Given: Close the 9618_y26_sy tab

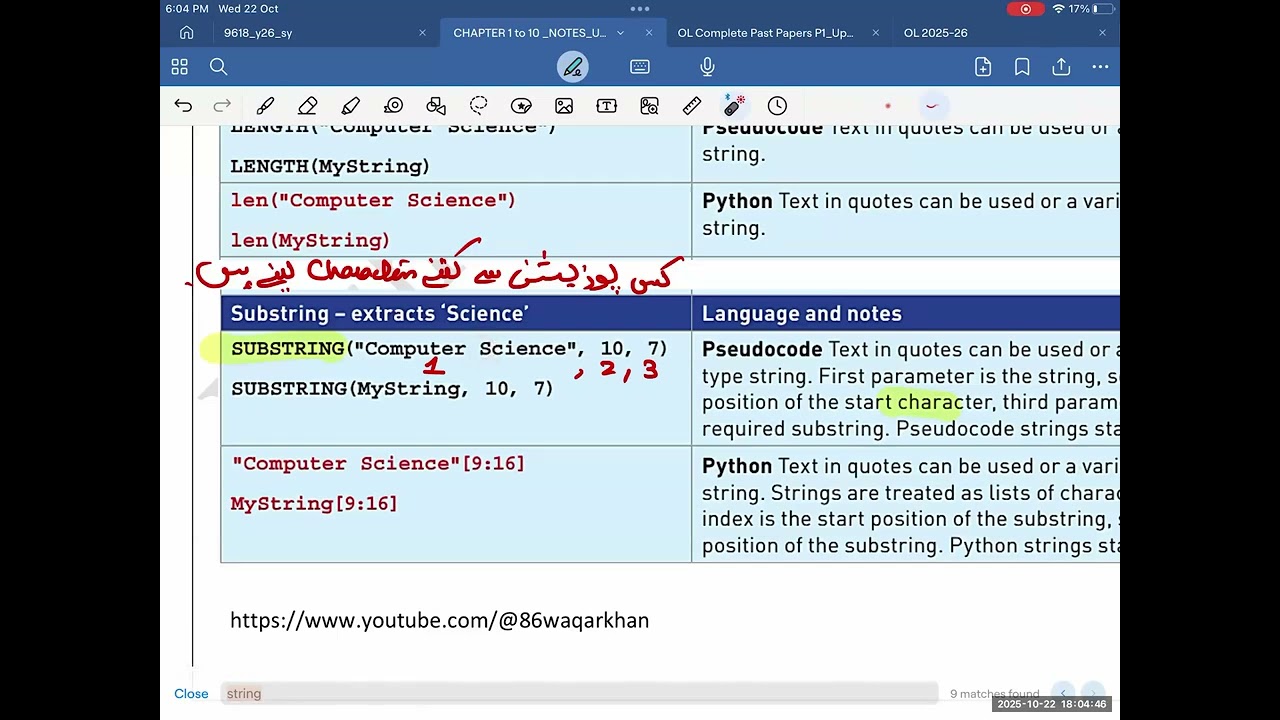Looking at the screenshot, I should pyautogui.click(x=422, y=33).
